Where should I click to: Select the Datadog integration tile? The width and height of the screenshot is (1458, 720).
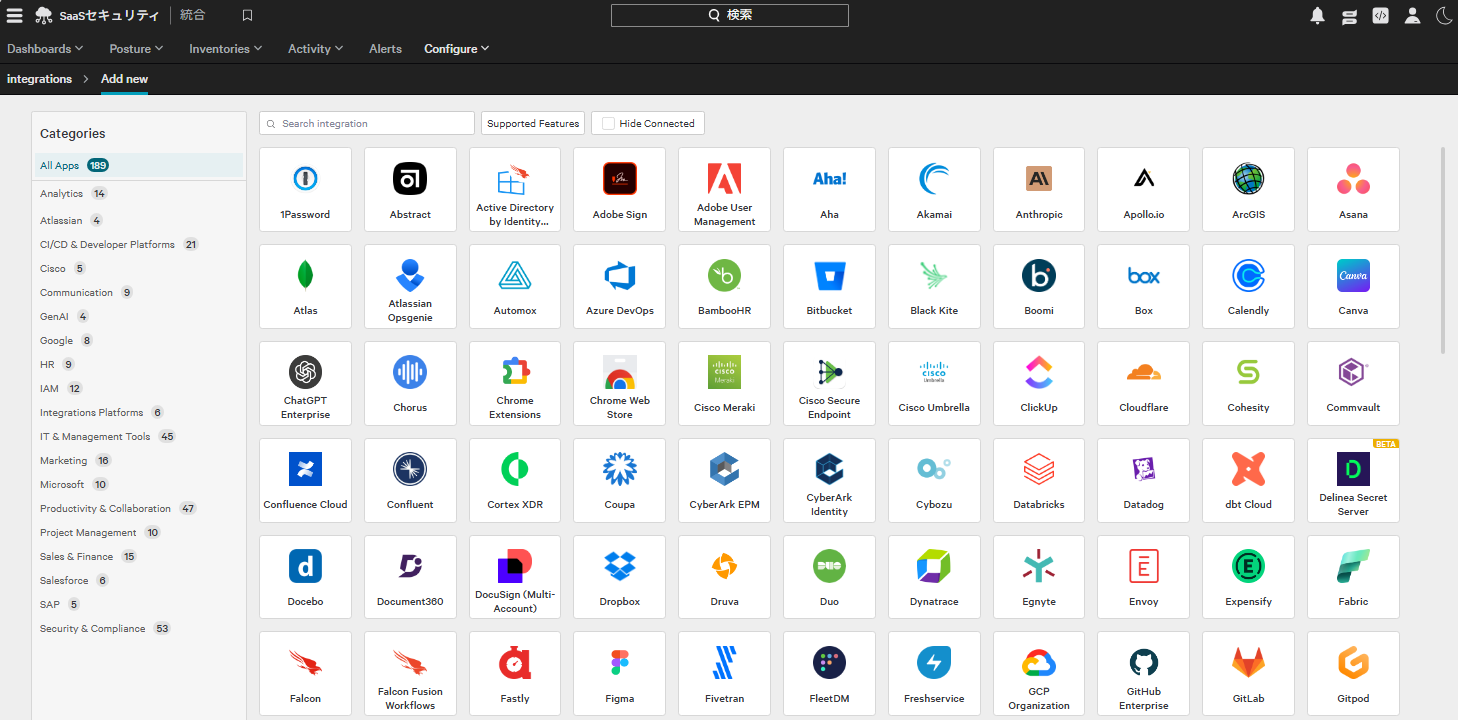click(1144, 479)
